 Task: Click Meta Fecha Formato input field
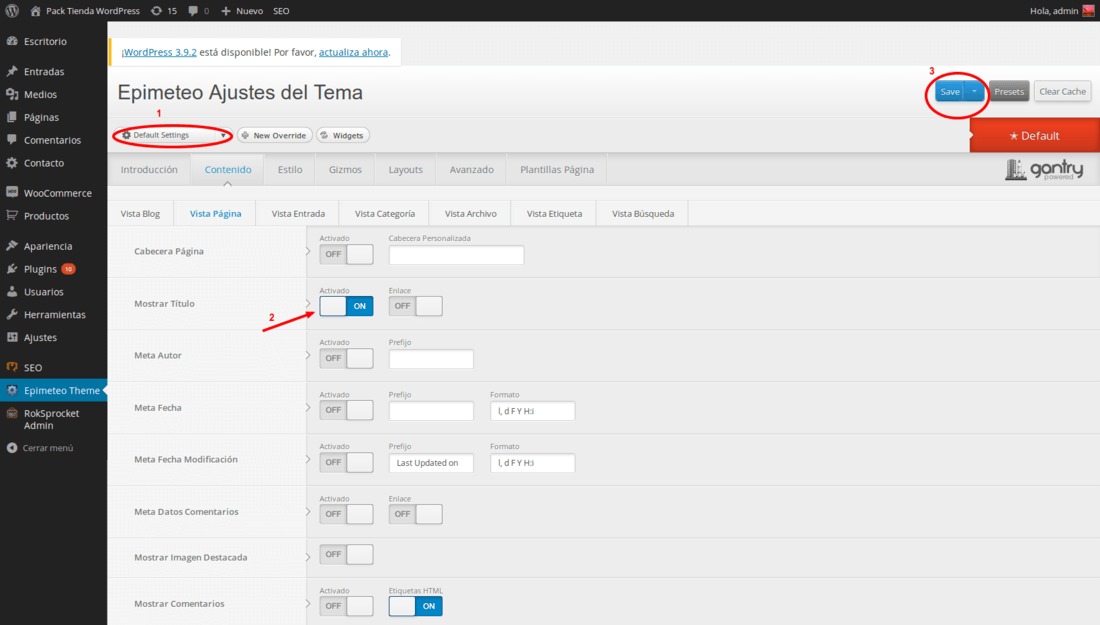pos(532,411)
